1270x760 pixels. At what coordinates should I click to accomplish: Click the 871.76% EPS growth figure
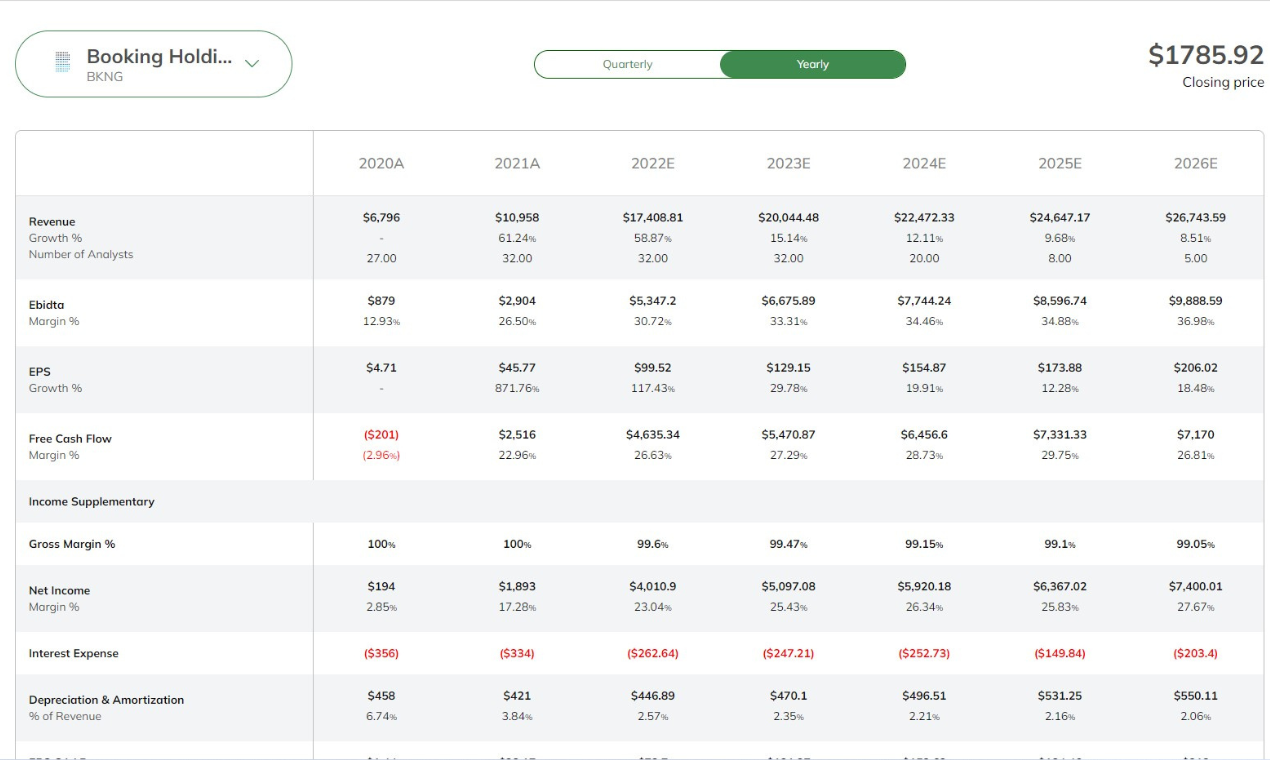[x=517, y=388]
